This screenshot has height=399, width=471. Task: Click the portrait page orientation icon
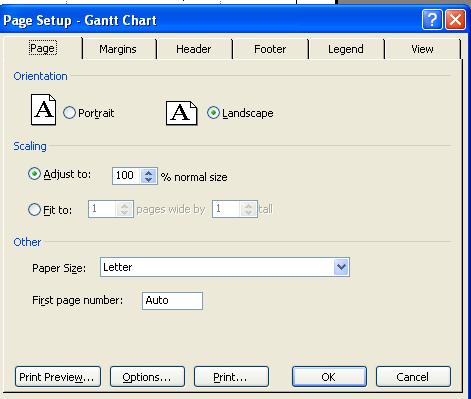43,110
